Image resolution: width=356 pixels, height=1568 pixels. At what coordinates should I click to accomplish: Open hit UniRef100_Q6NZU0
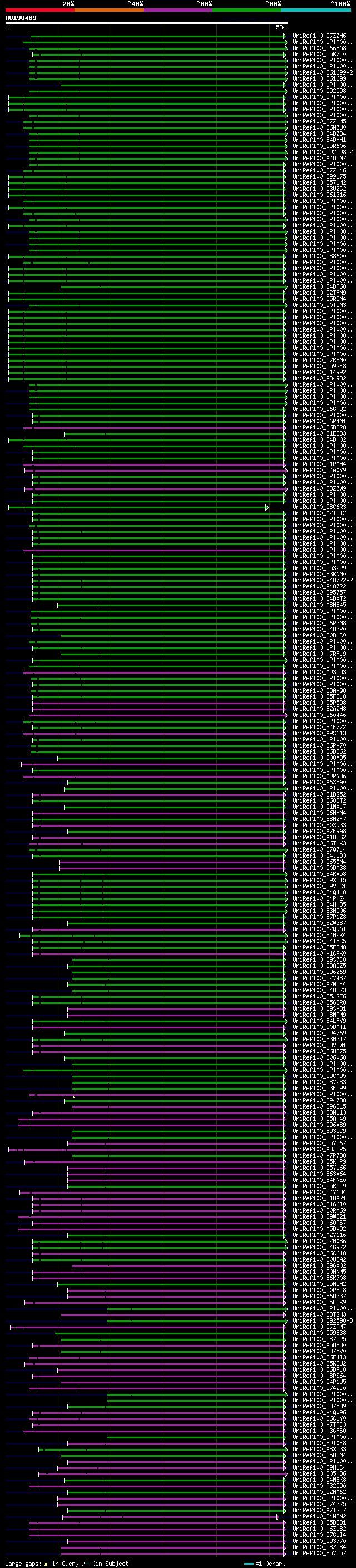click(x=319, y=128)
